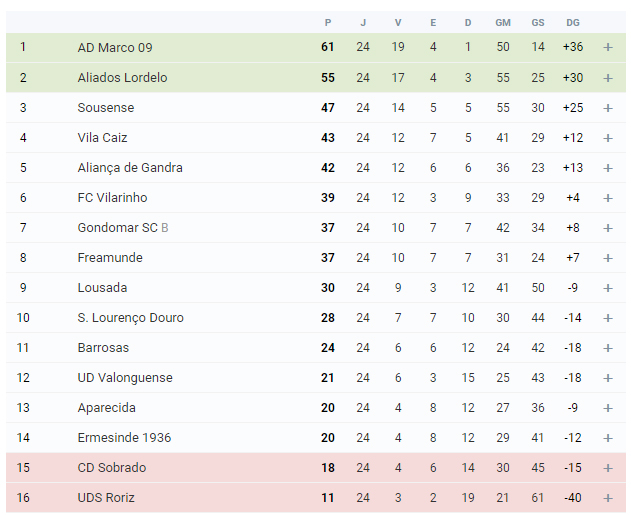The height and width of the screenshot is (517, 631).
Task: Open the plus icon on Vila Caiz row
Action: [x=608, y=138]
